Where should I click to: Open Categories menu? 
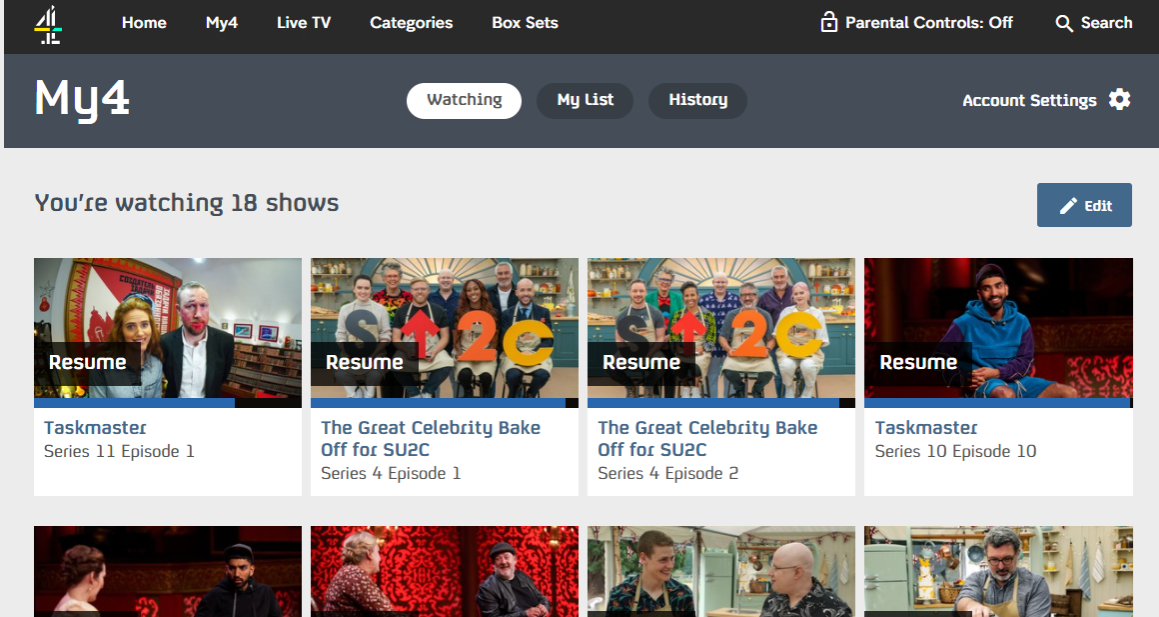411,23
